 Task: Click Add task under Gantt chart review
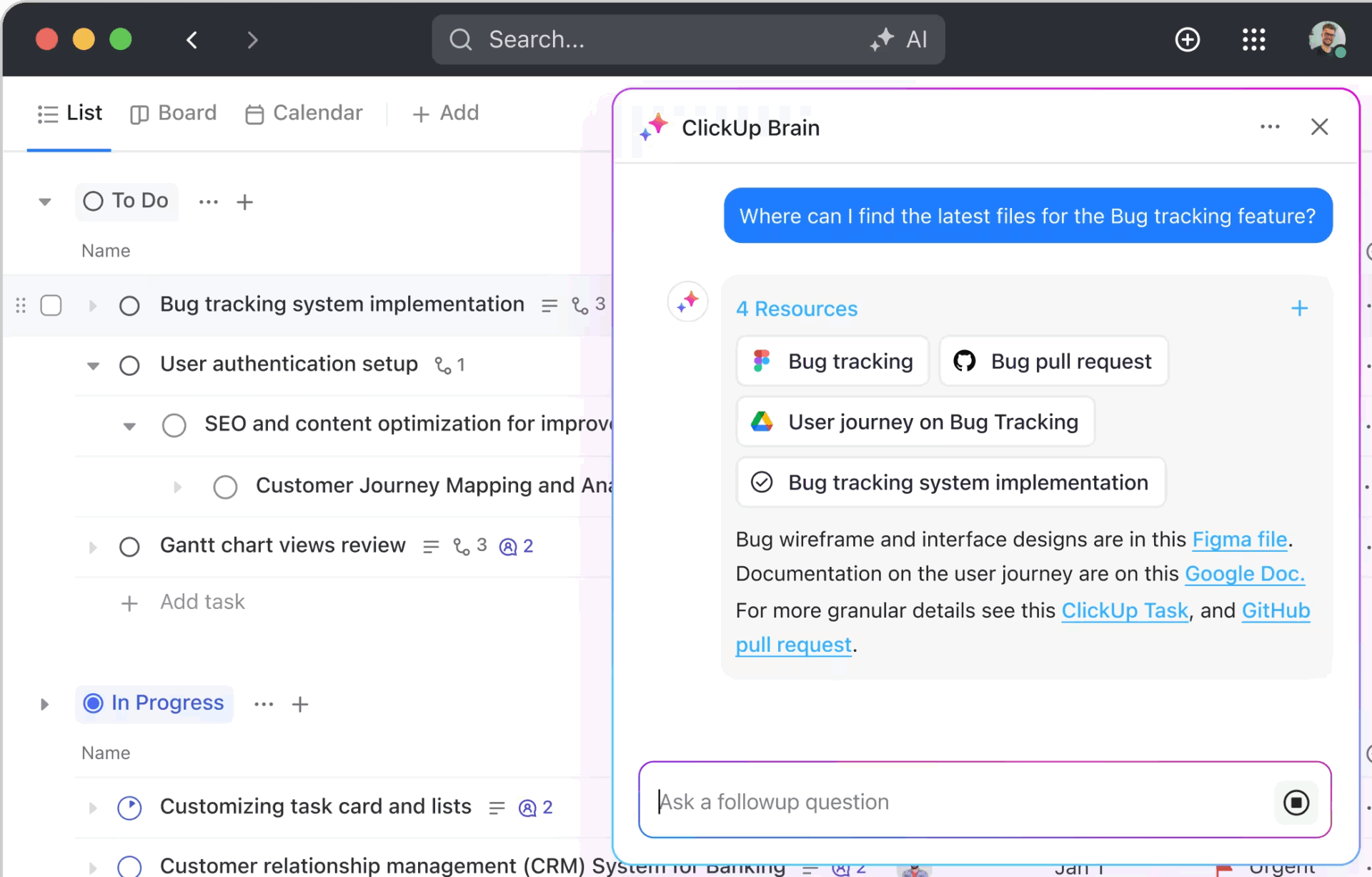click(x=202, y=602)
